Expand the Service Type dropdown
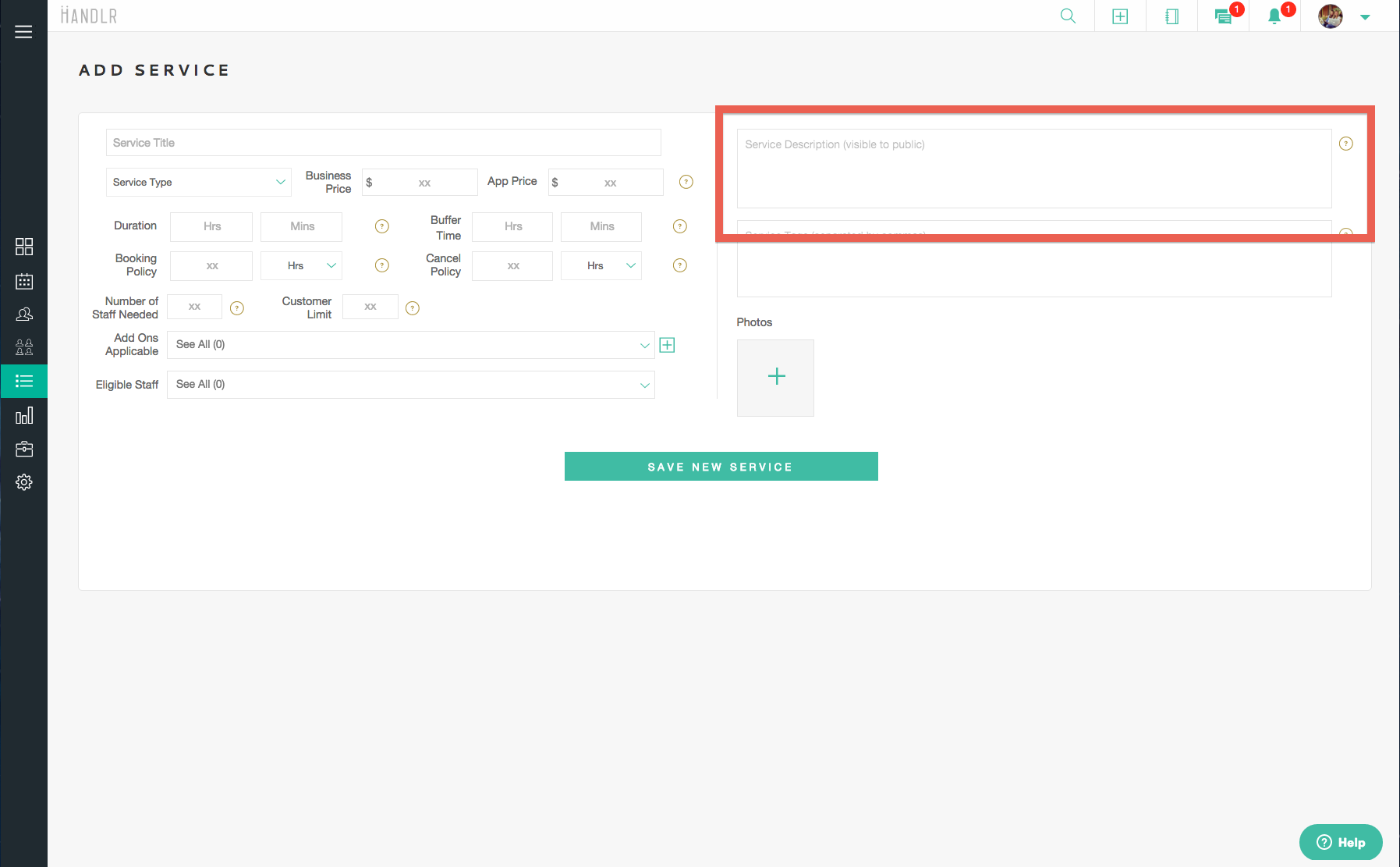 pos(199,183)
